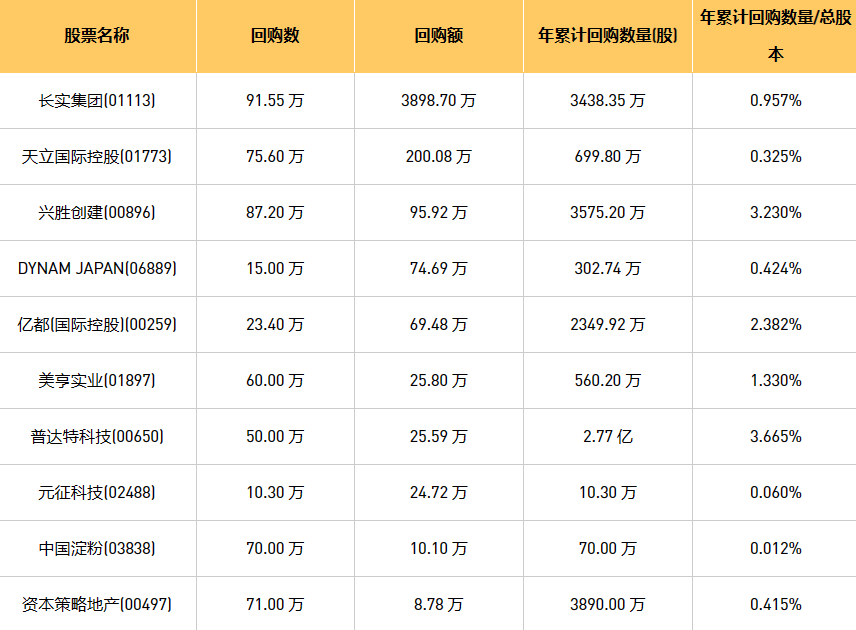The width and height of the screenshot is (856, 630).
Task: Click the 3898.70 万 buyback amount cell
Action: (439, 100)
